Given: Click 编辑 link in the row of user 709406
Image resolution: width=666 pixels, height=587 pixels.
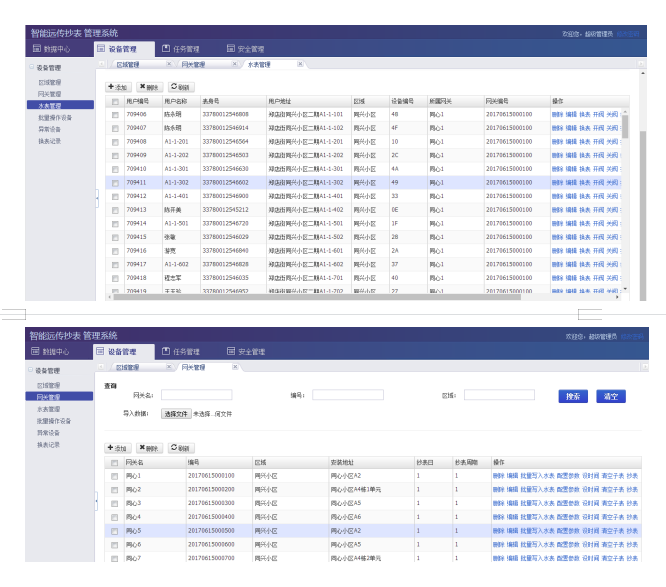Looking at the screenshot, I should click(571, 114).
